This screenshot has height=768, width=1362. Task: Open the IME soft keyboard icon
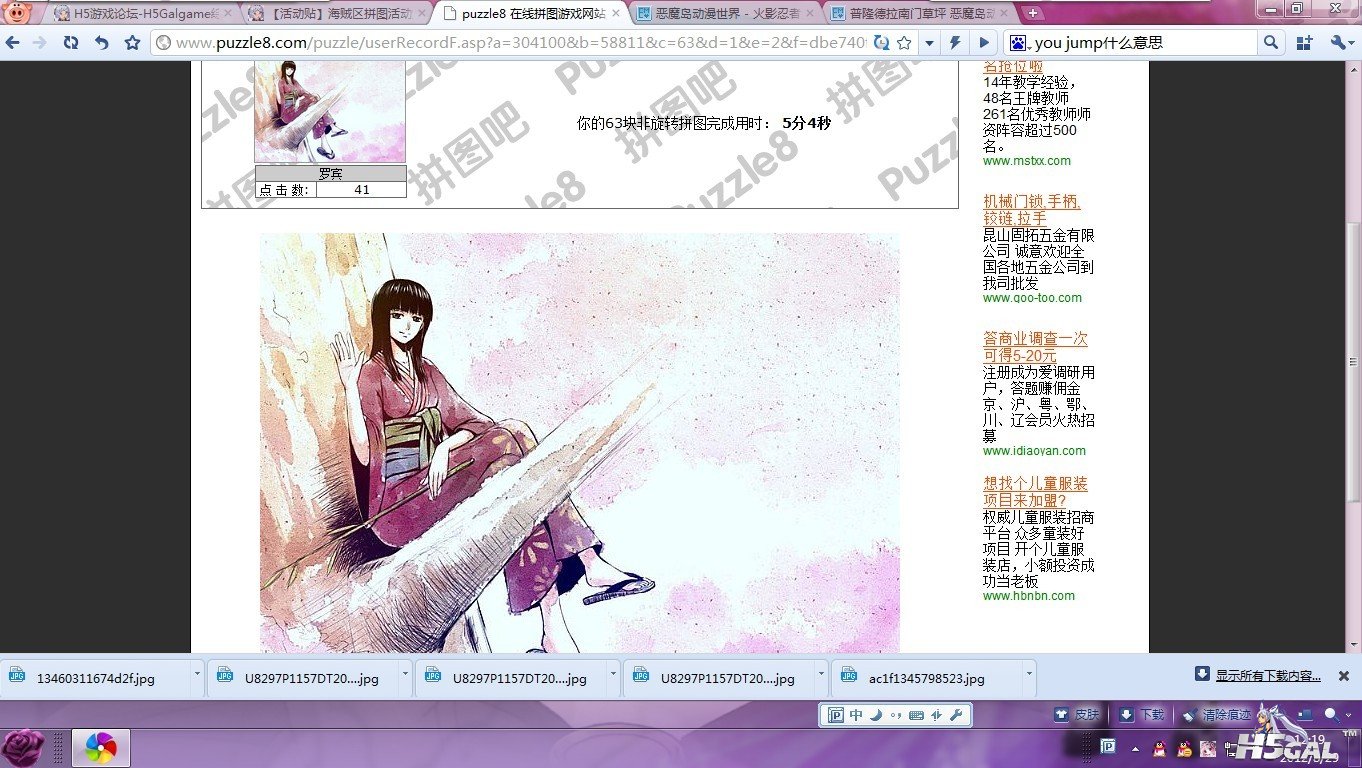[916, 715]
